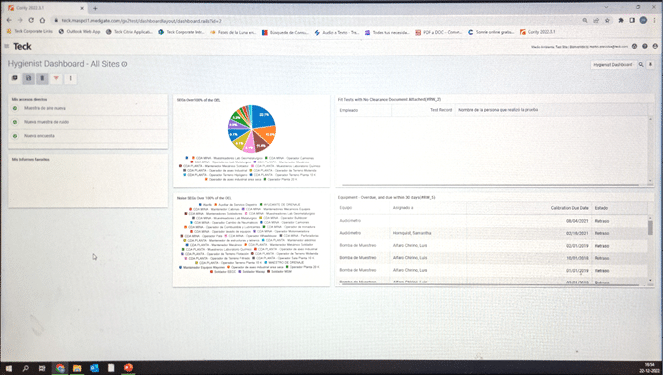Sort by the Asignado a column header
Image resolution: width=663 pixels, height=375 pixels.
tap(403, 208)
